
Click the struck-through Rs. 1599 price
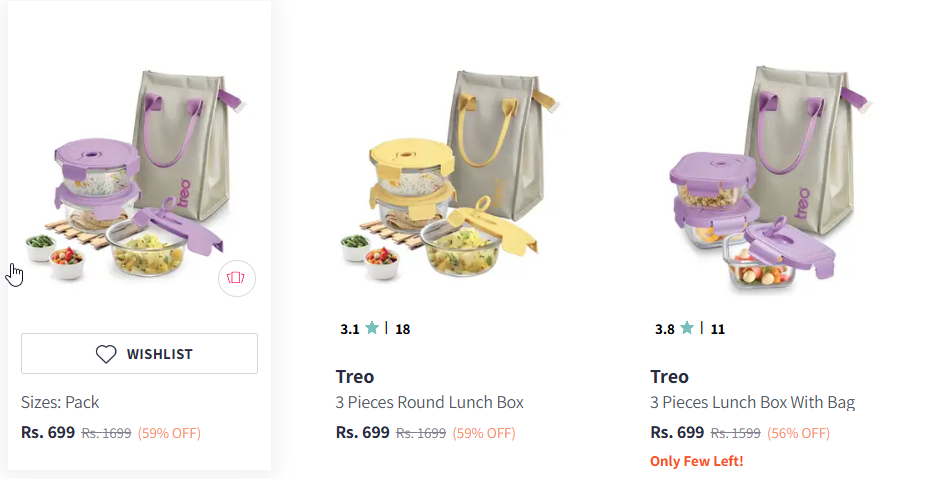[735, 433]
